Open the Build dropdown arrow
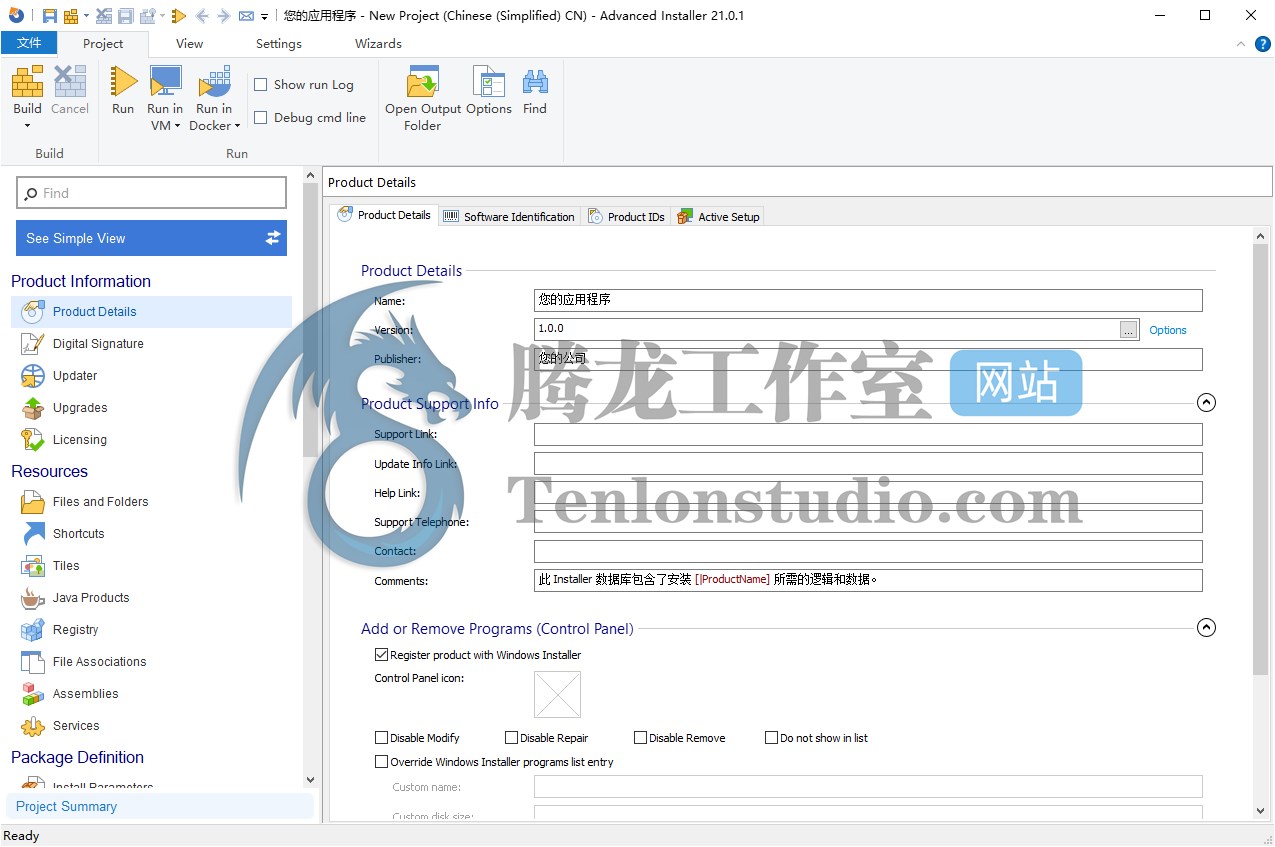 click(27, 126)
